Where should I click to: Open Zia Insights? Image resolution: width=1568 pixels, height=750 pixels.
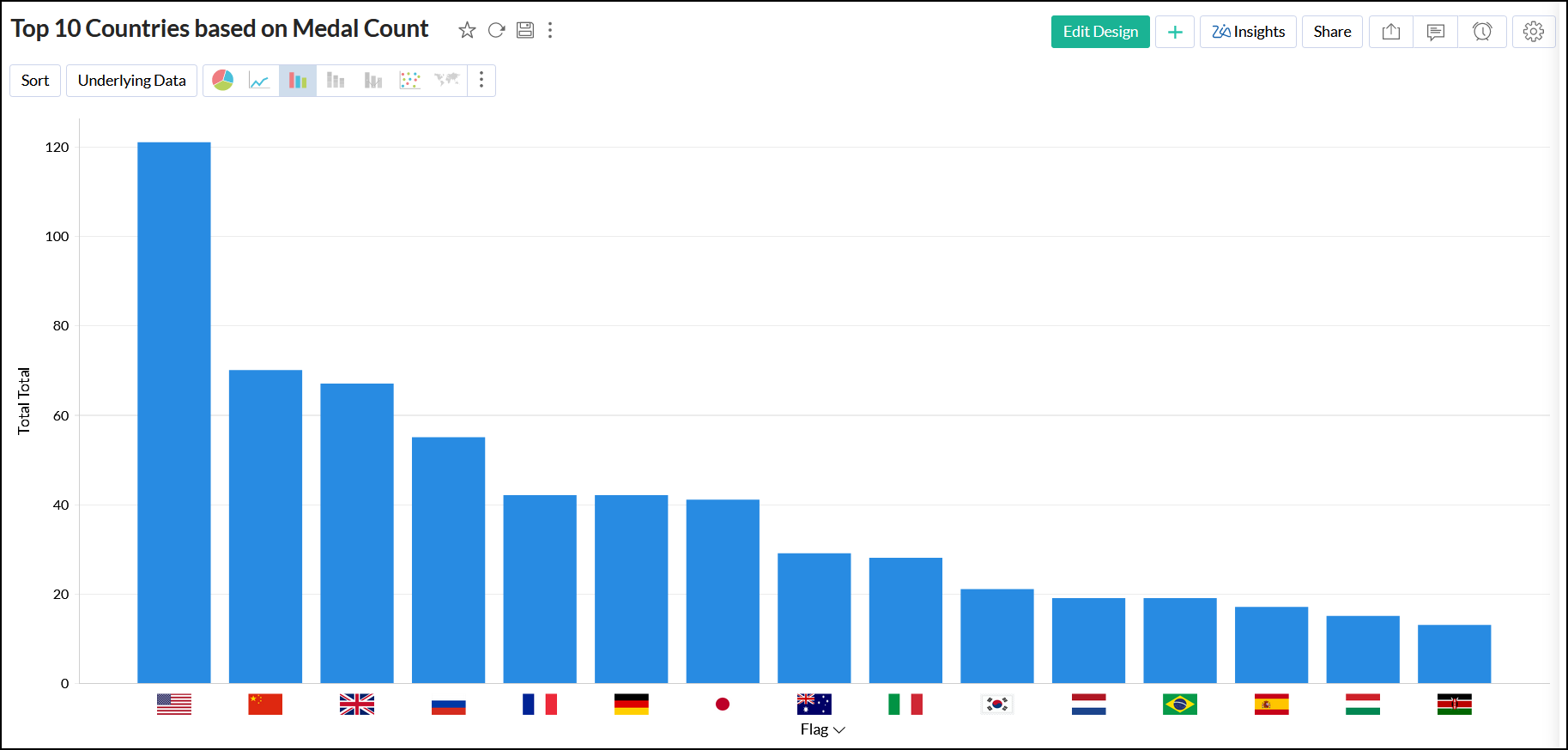pyautogui.click(x=1248, y=32)
